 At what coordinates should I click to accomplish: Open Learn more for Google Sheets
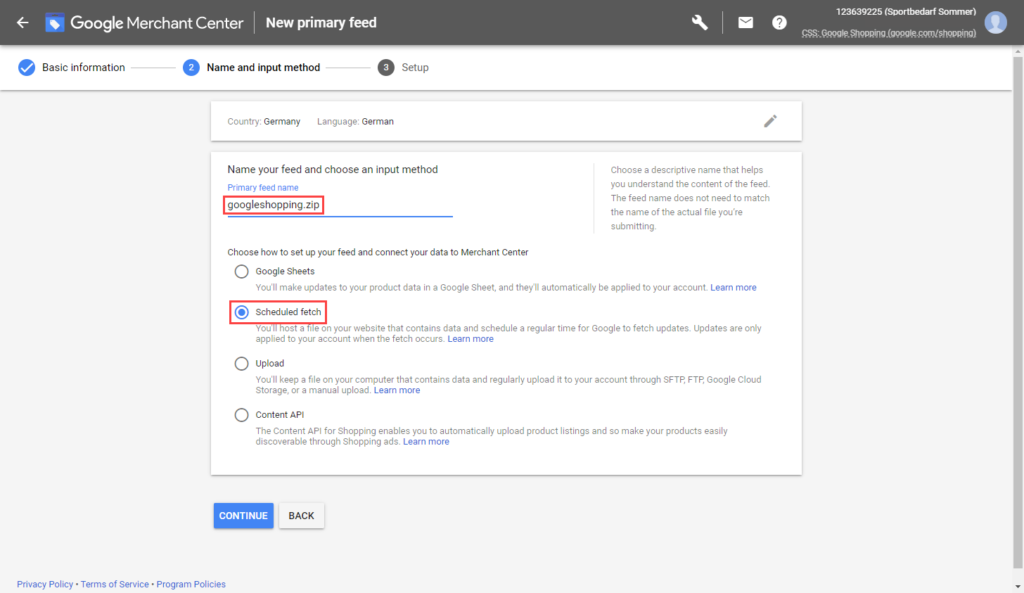[733, 287]
